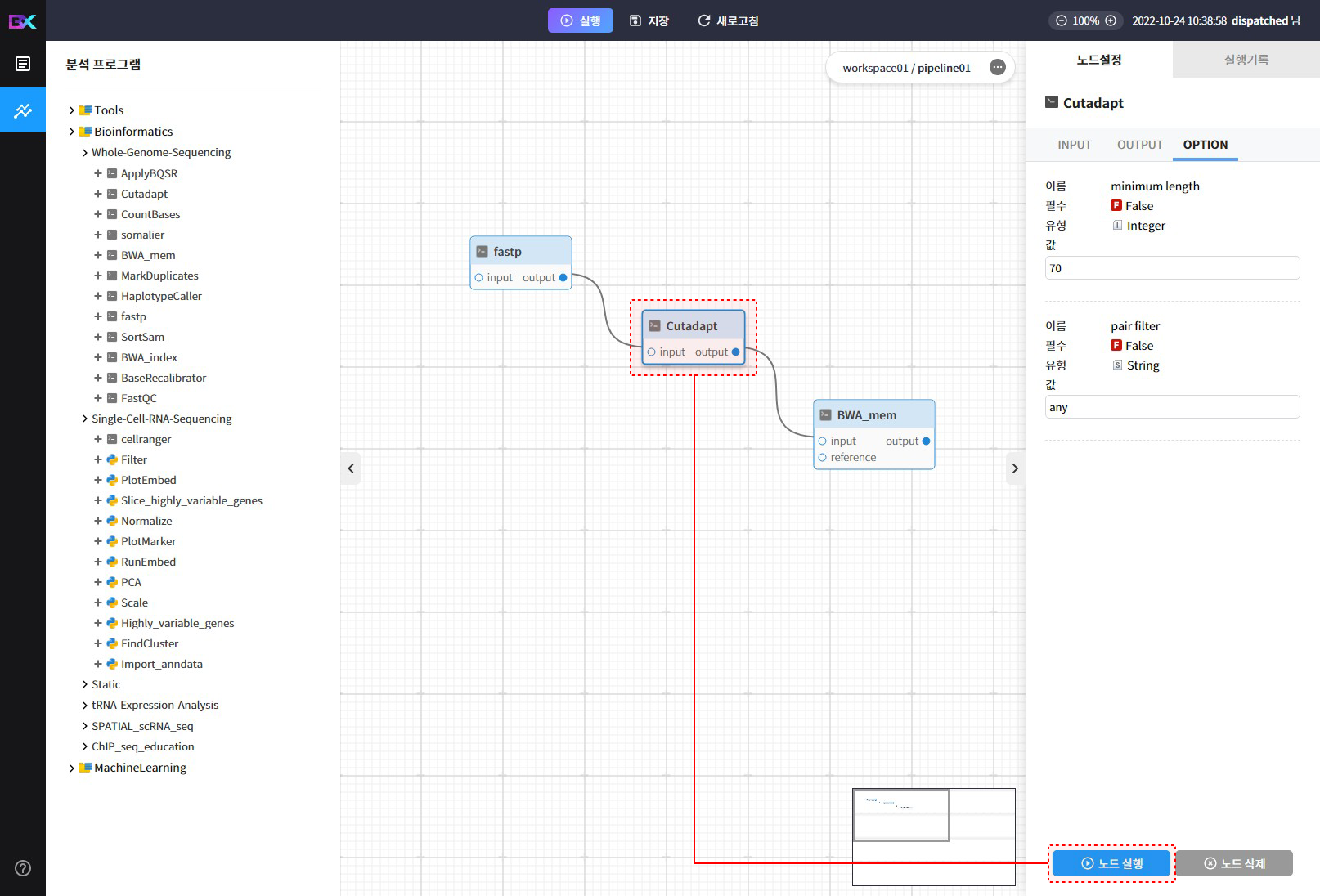Collapse Whole-Genome-Sequencing group

point(85,153)
